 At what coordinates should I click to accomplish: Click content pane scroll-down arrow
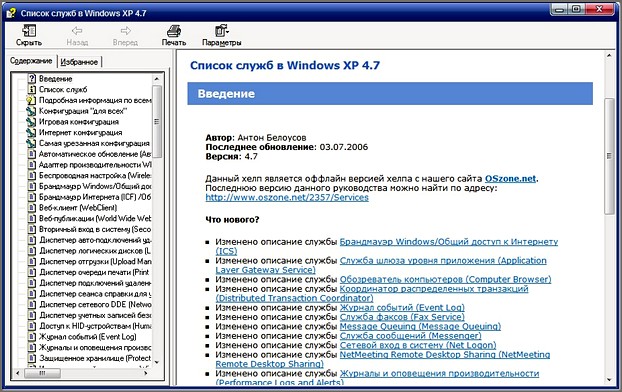point(609,380)
